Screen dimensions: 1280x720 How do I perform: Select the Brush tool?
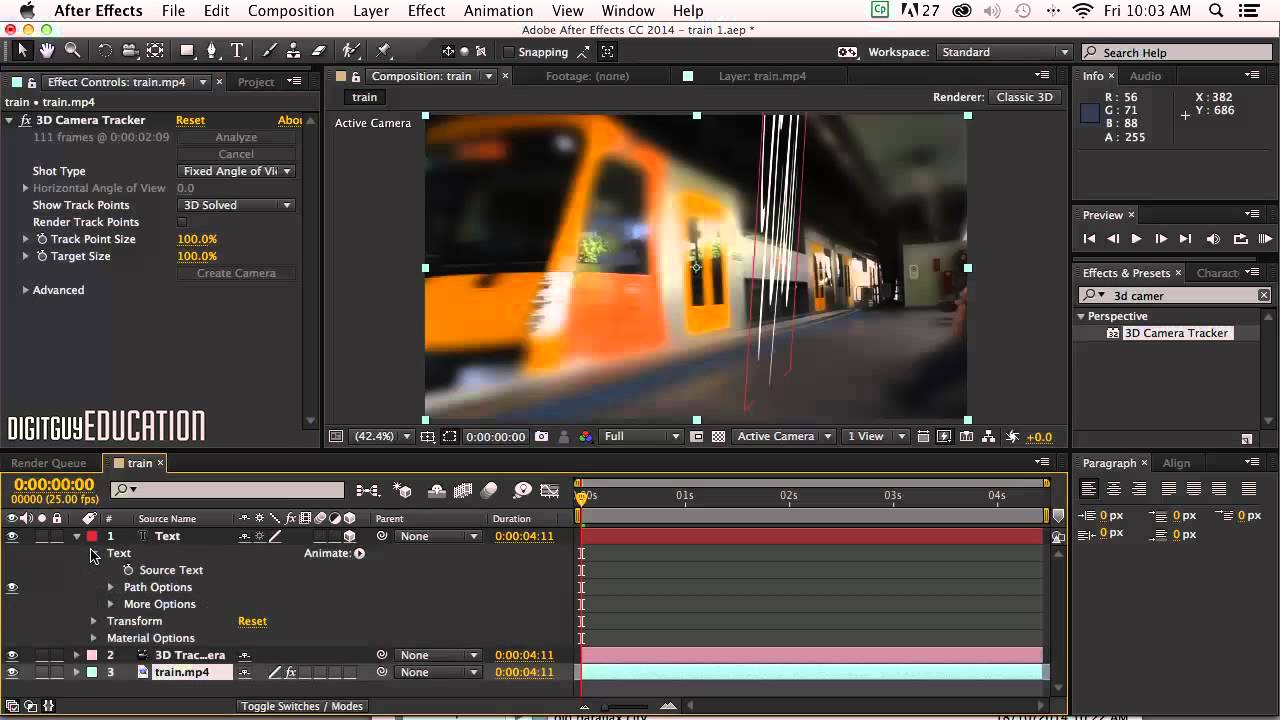tap(270, 51)
